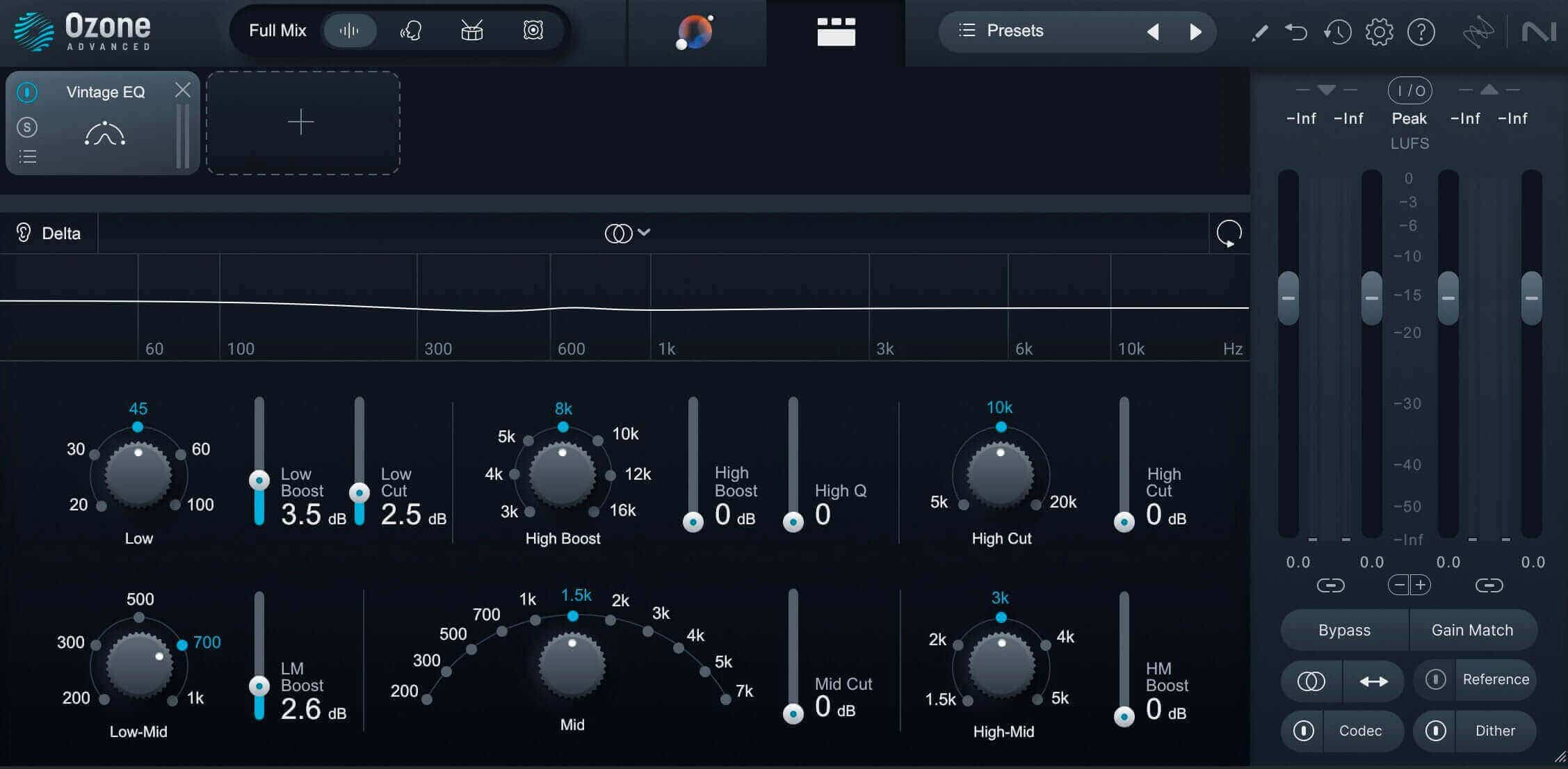The image size is (1568, 769).
Task: Toggle Delta listening mode
Action: point(49,233)
